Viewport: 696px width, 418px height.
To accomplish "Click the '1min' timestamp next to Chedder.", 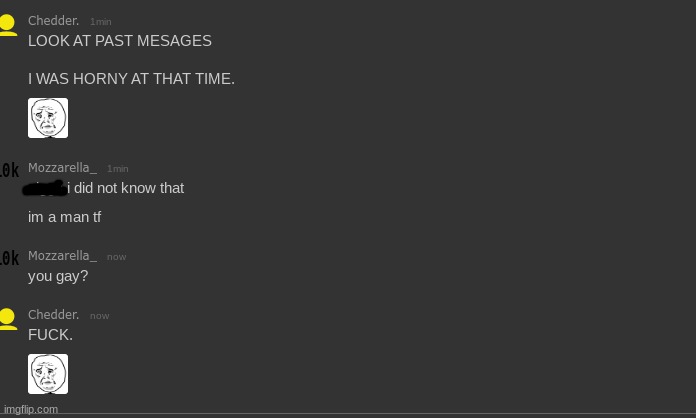I will click(101, 22).
